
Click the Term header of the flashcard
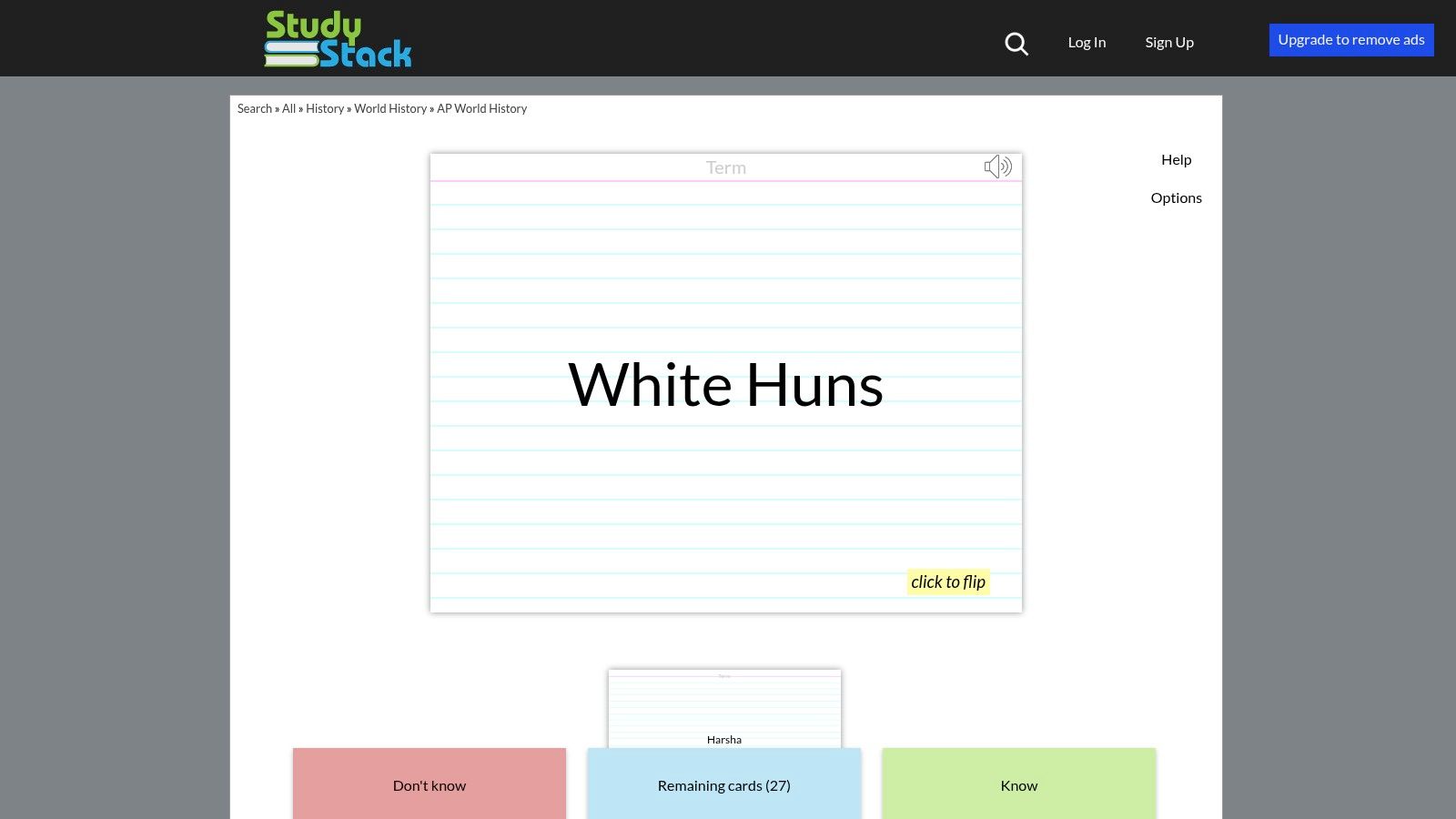(x=725, y=167)
